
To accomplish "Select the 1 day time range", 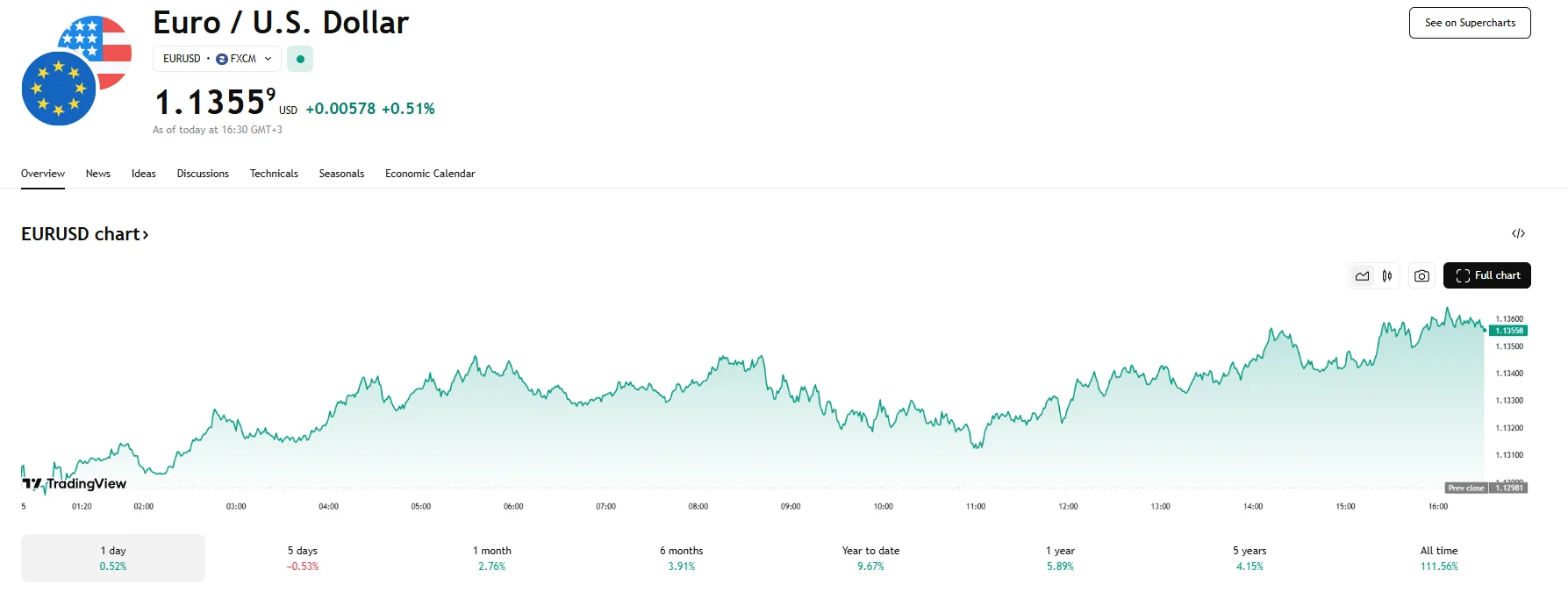I will pos(113,558).
